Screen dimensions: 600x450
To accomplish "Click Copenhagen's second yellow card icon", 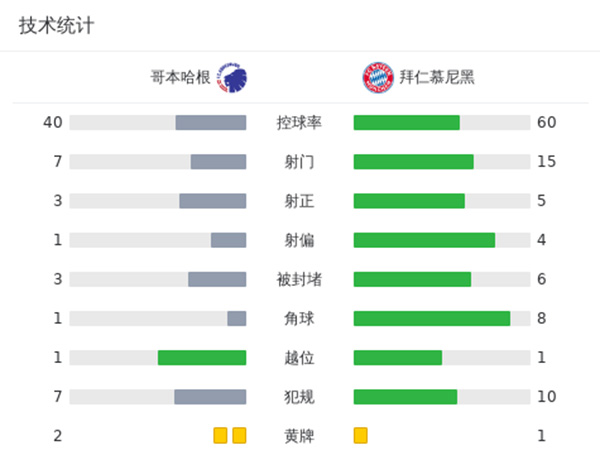I will coord(239,435).
